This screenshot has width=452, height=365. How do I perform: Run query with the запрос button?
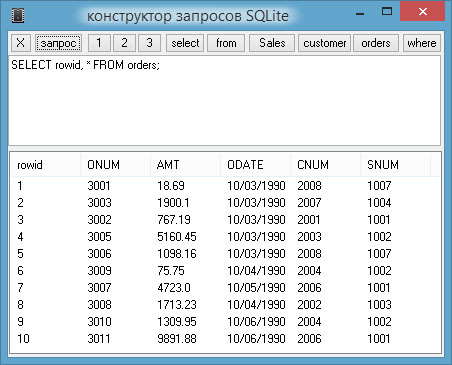point(59,43)
